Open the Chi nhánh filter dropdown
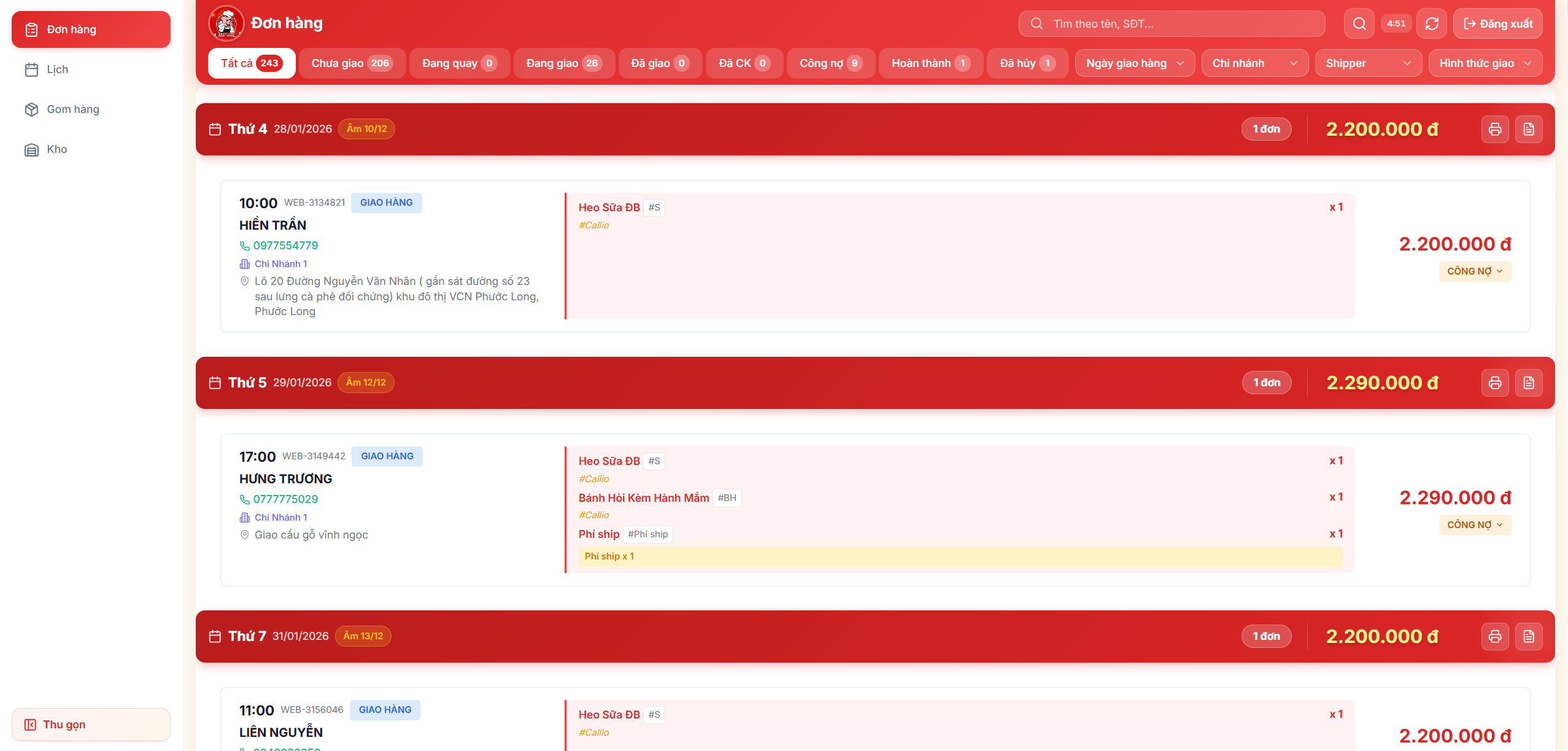 point(1254,63)
